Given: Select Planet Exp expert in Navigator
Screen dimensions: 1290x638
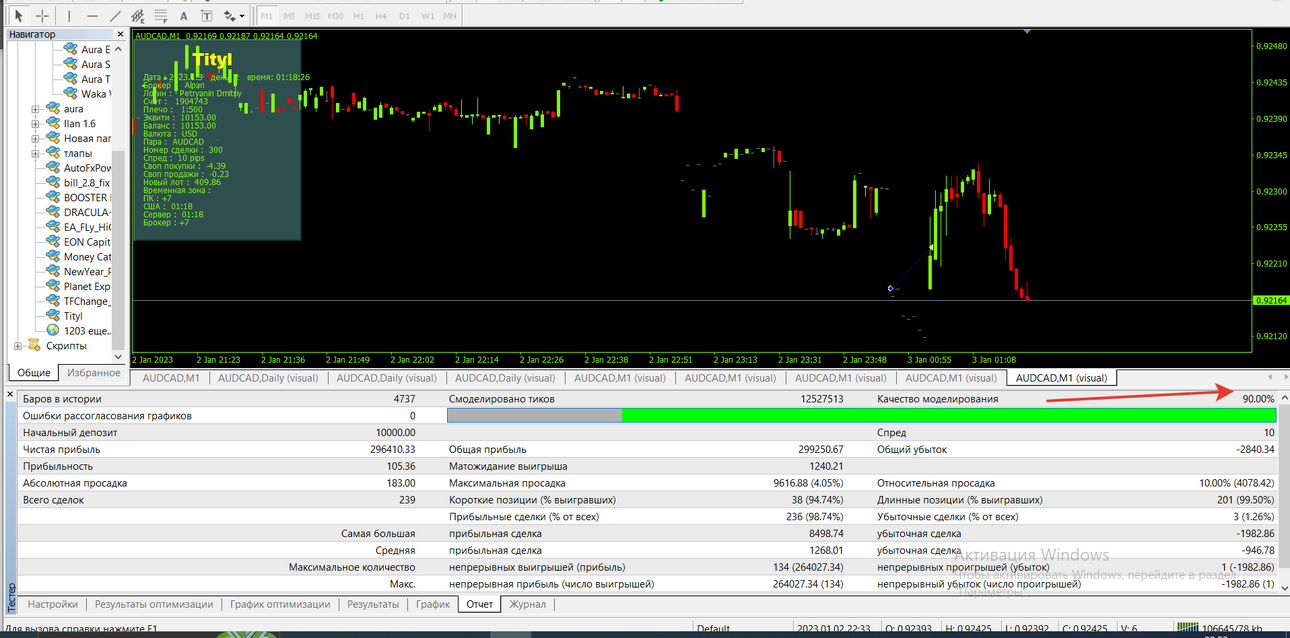Looking at the screenshot, I should pyautogui.click(x=87, y=286).
